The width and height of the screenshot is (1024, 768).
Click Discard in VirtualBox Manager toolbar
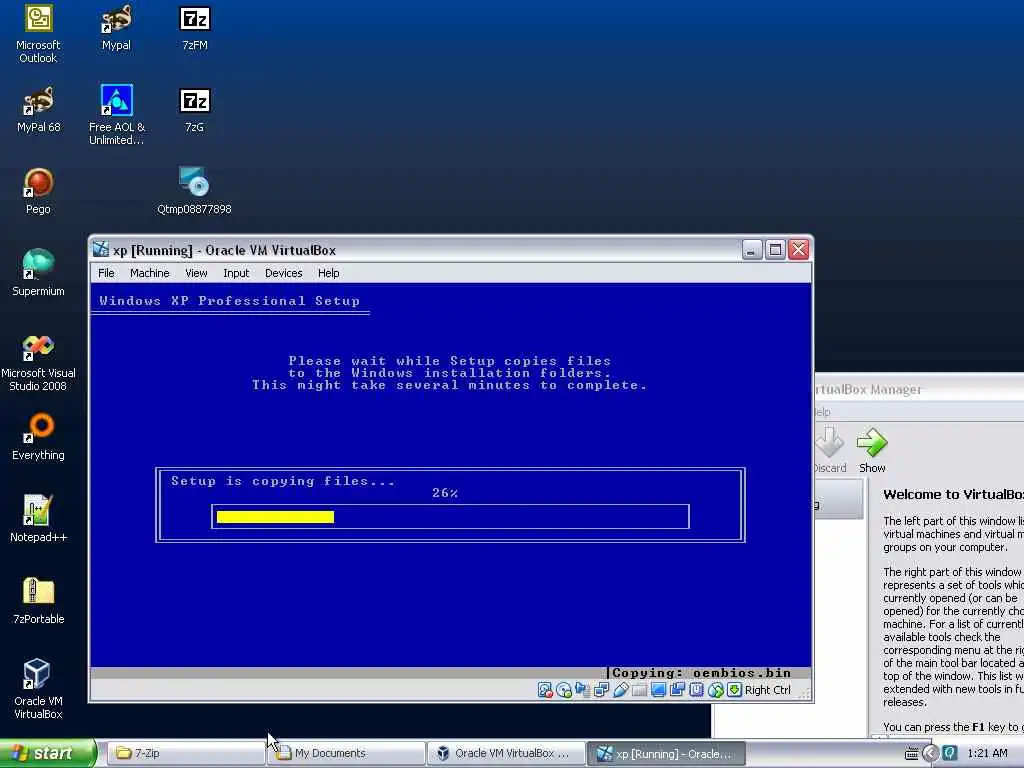(830, 450)
